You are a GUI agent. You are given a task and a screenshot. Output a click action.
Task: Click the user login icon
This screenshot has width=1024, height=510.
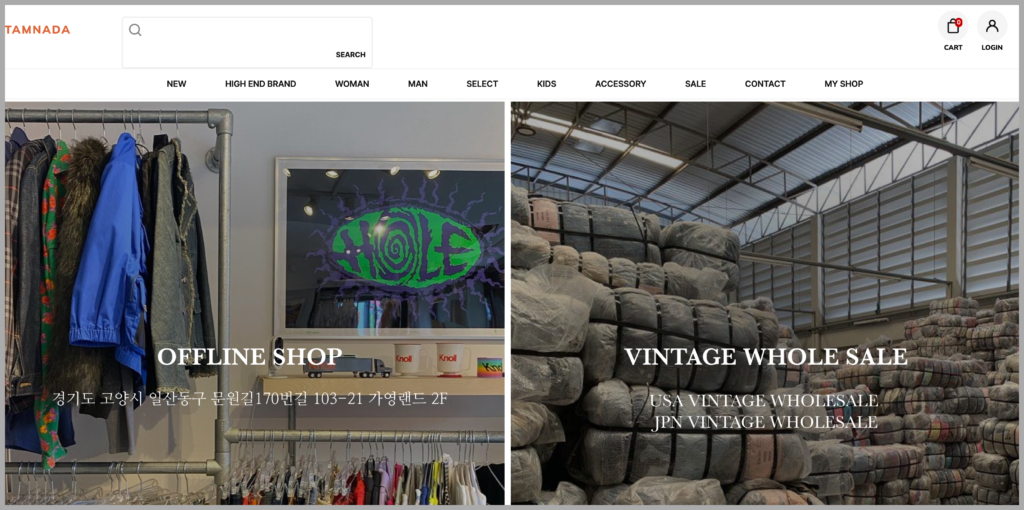point(992,26)
